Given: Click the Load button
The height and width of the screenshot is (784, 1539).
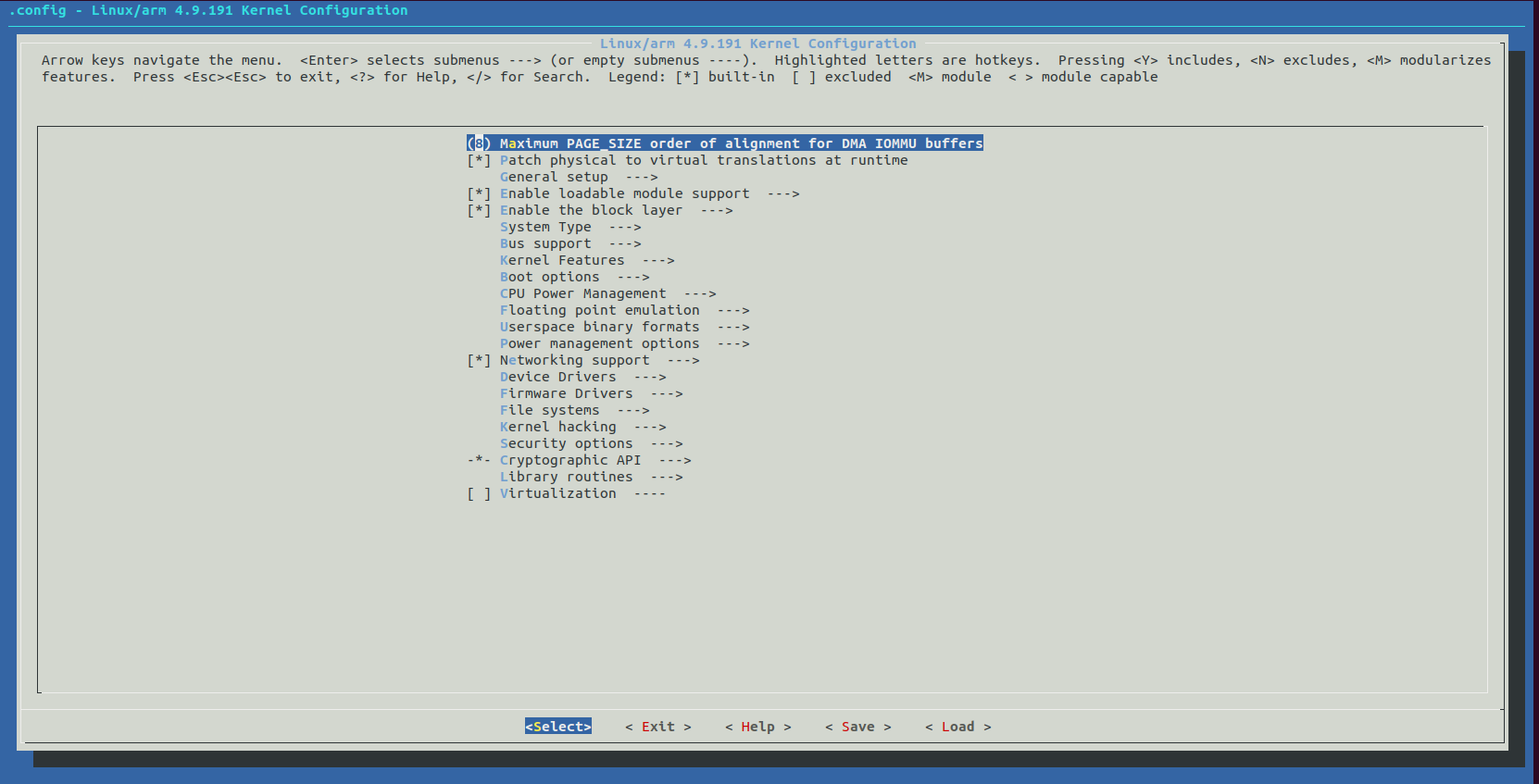Looking at the screenshot, I should (957, 727).
